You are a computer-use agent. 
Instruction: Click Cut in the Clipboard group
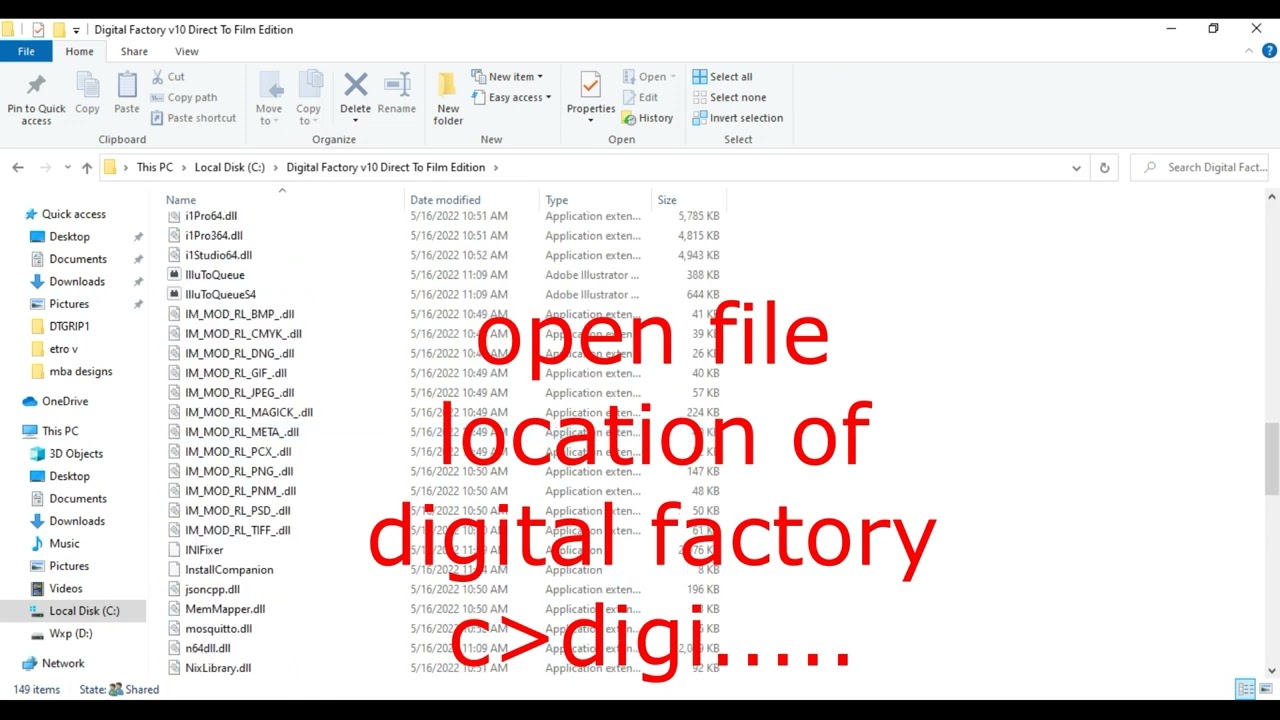click(x=168, y=77)
